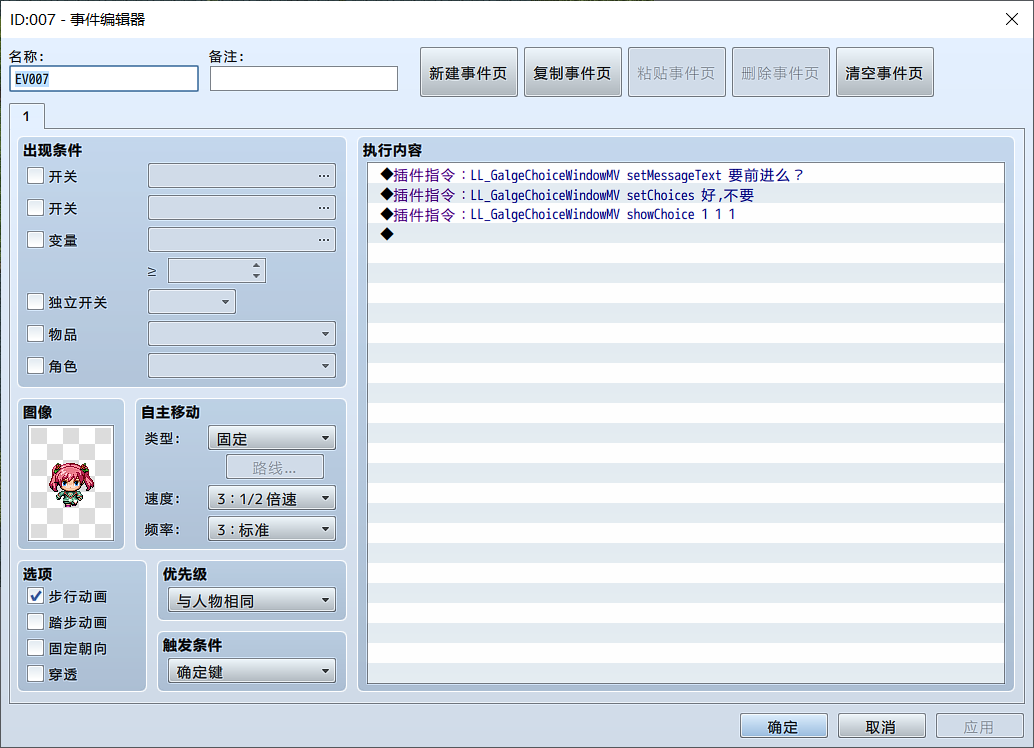The image size is (1034, 748).
Task: Open the 触发条件 dropdown showing 确定键
Action: 252,671
